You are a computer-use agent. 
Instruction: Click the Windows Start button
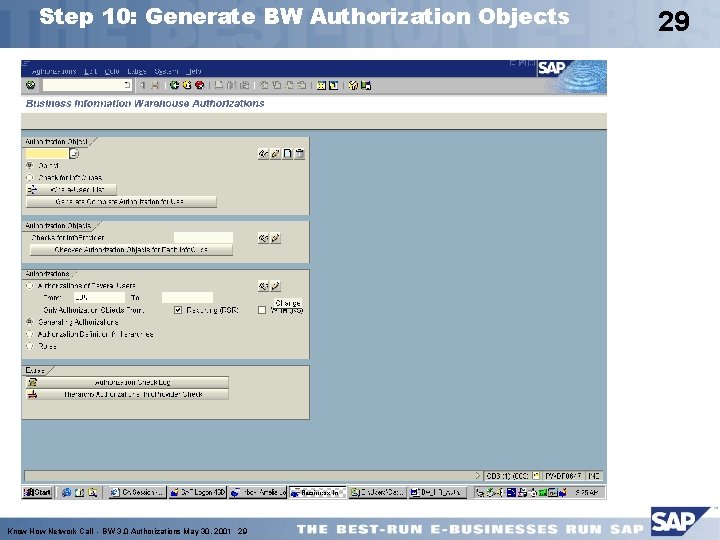(x=37, y=492)
